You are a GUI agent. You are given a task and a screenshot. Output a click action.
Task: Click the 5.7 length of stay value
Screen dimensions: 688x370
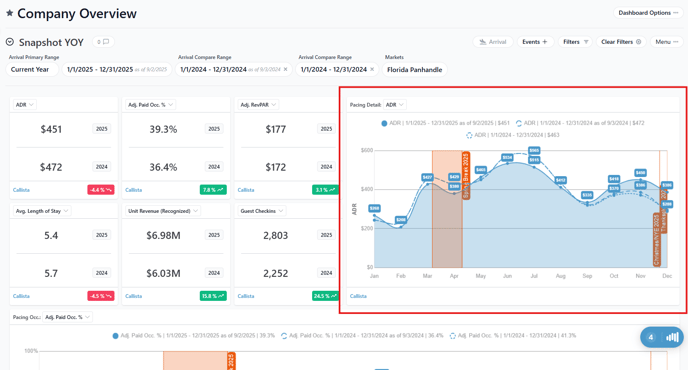coord(51,273)
